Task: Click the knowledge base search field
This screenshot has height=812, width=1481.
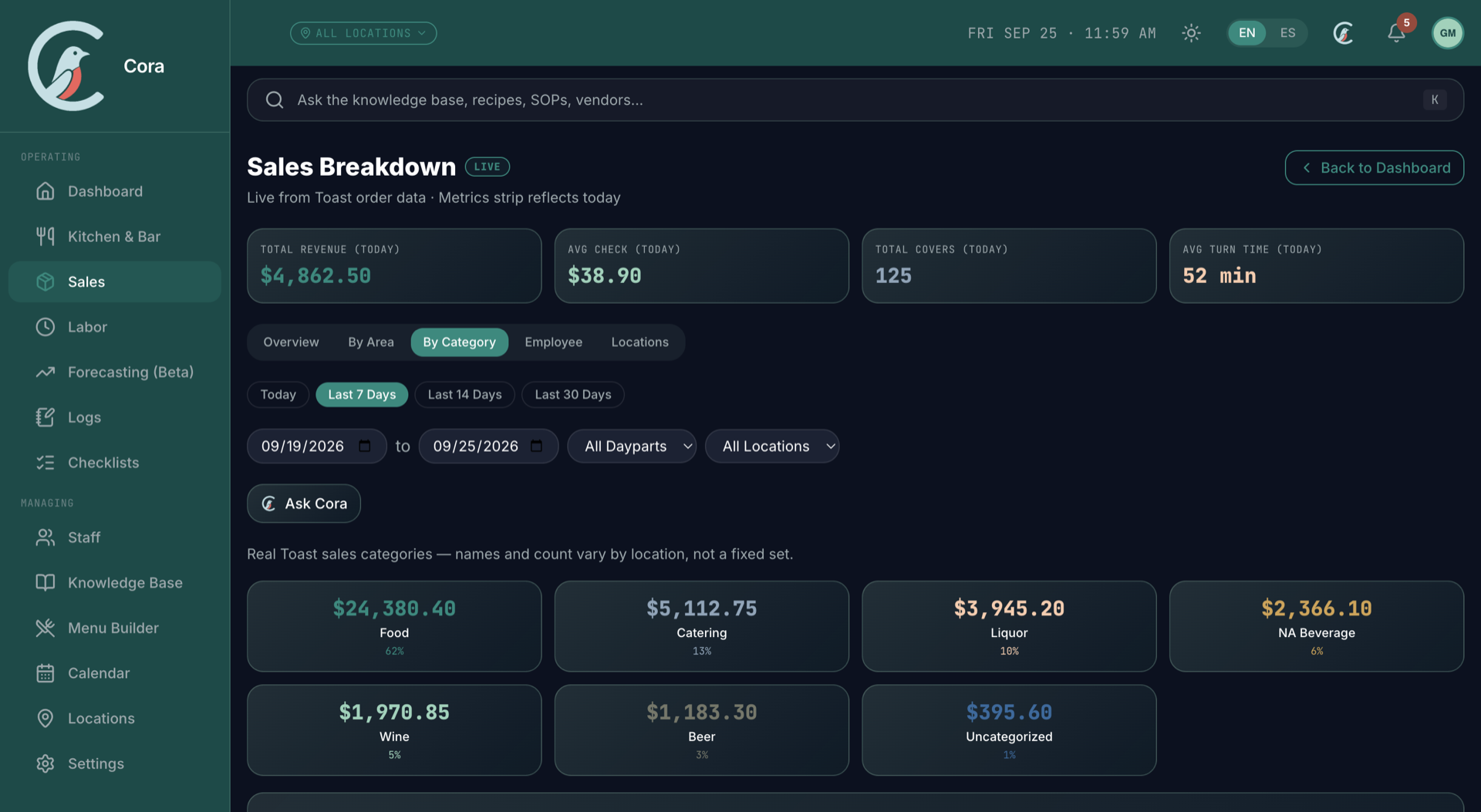Action: pos(855,100)
